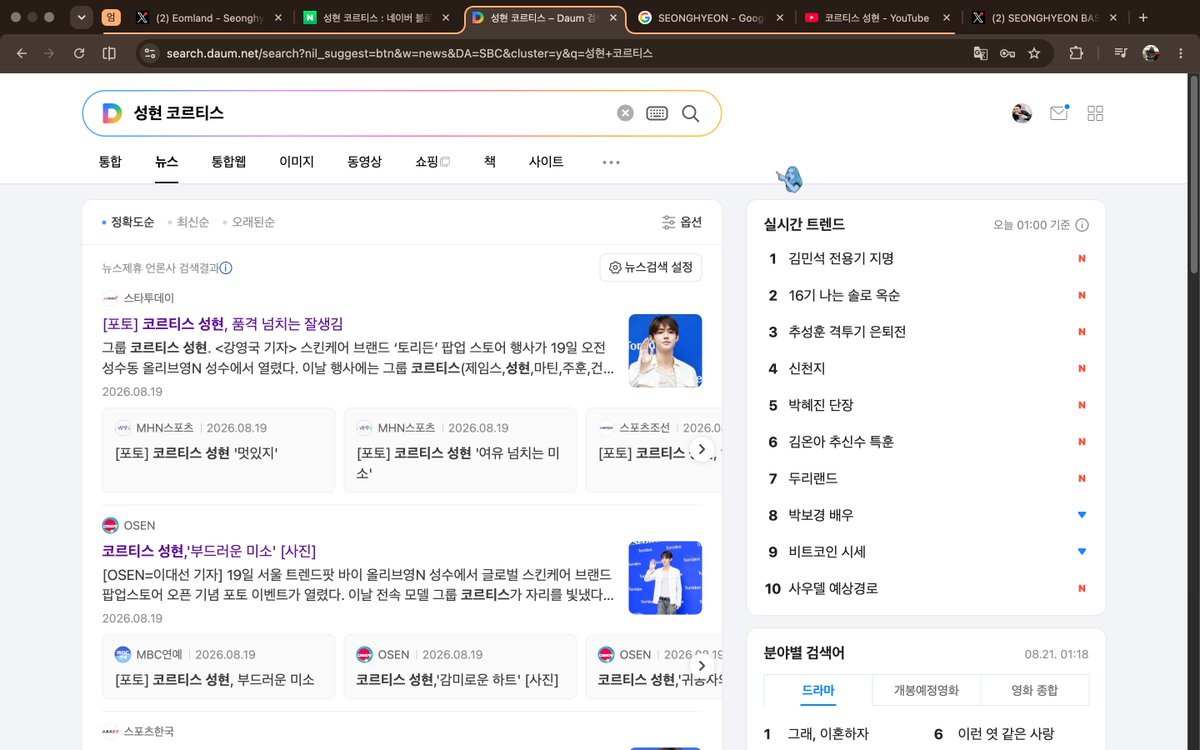
Task: Switch to the 사이트 search tab
Action: 546,161
